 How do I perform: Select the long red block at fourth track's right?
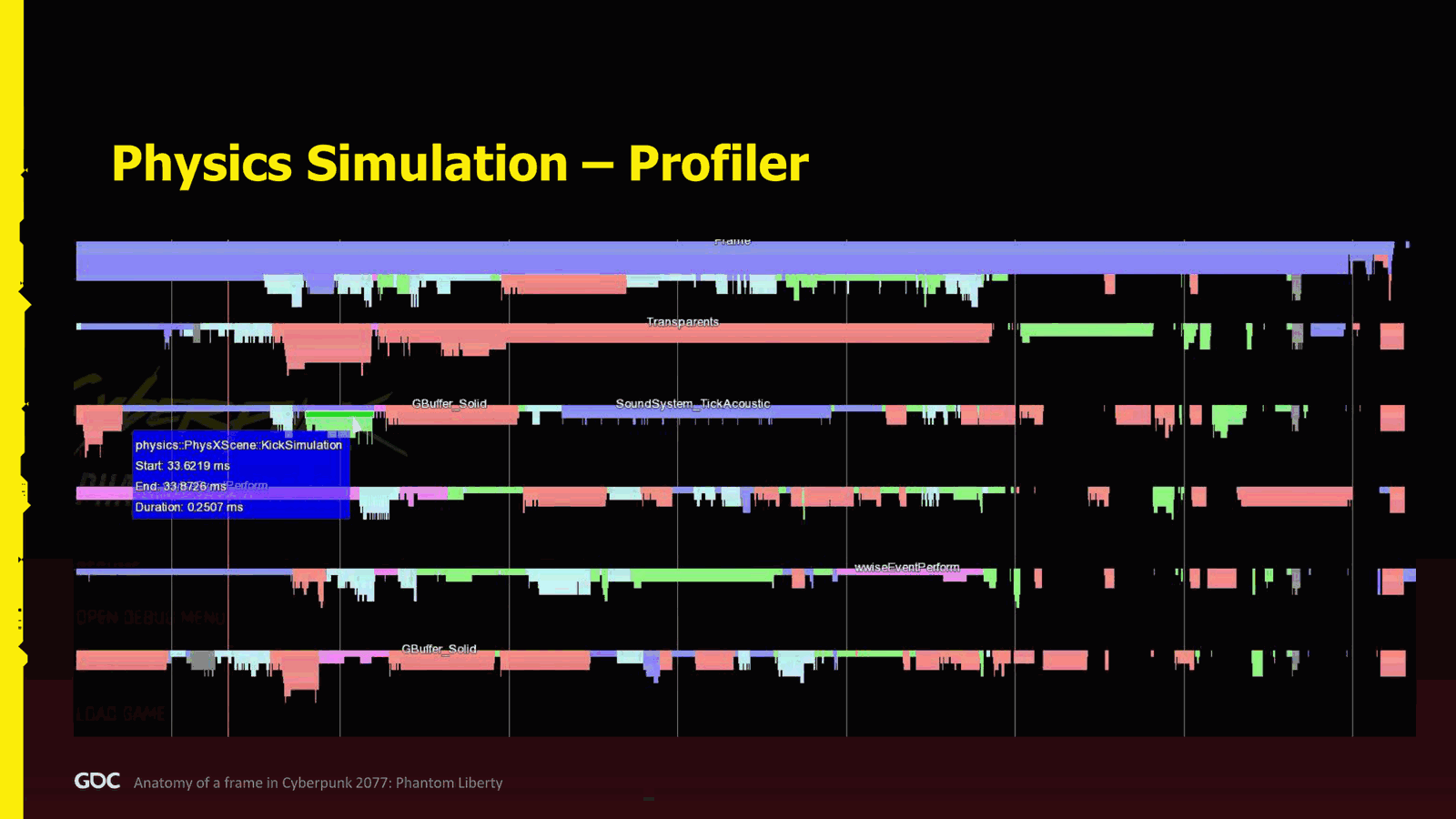(x=1294, y=496)
